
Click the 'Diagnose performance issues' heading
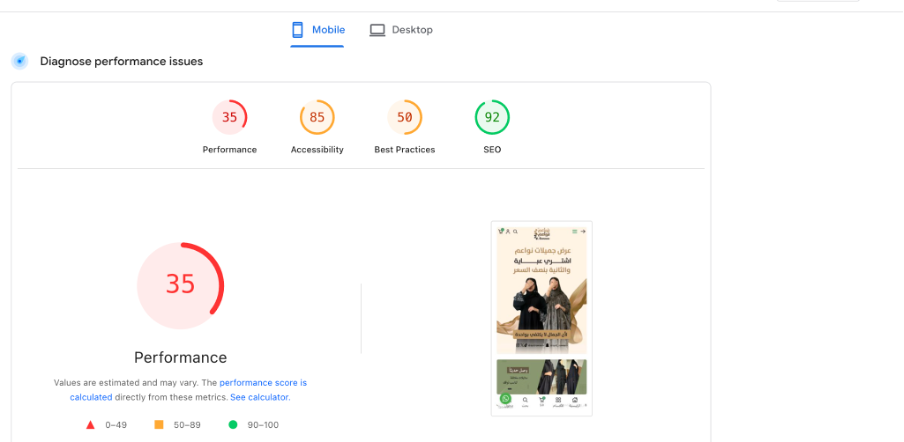click(x=121, y=61)
